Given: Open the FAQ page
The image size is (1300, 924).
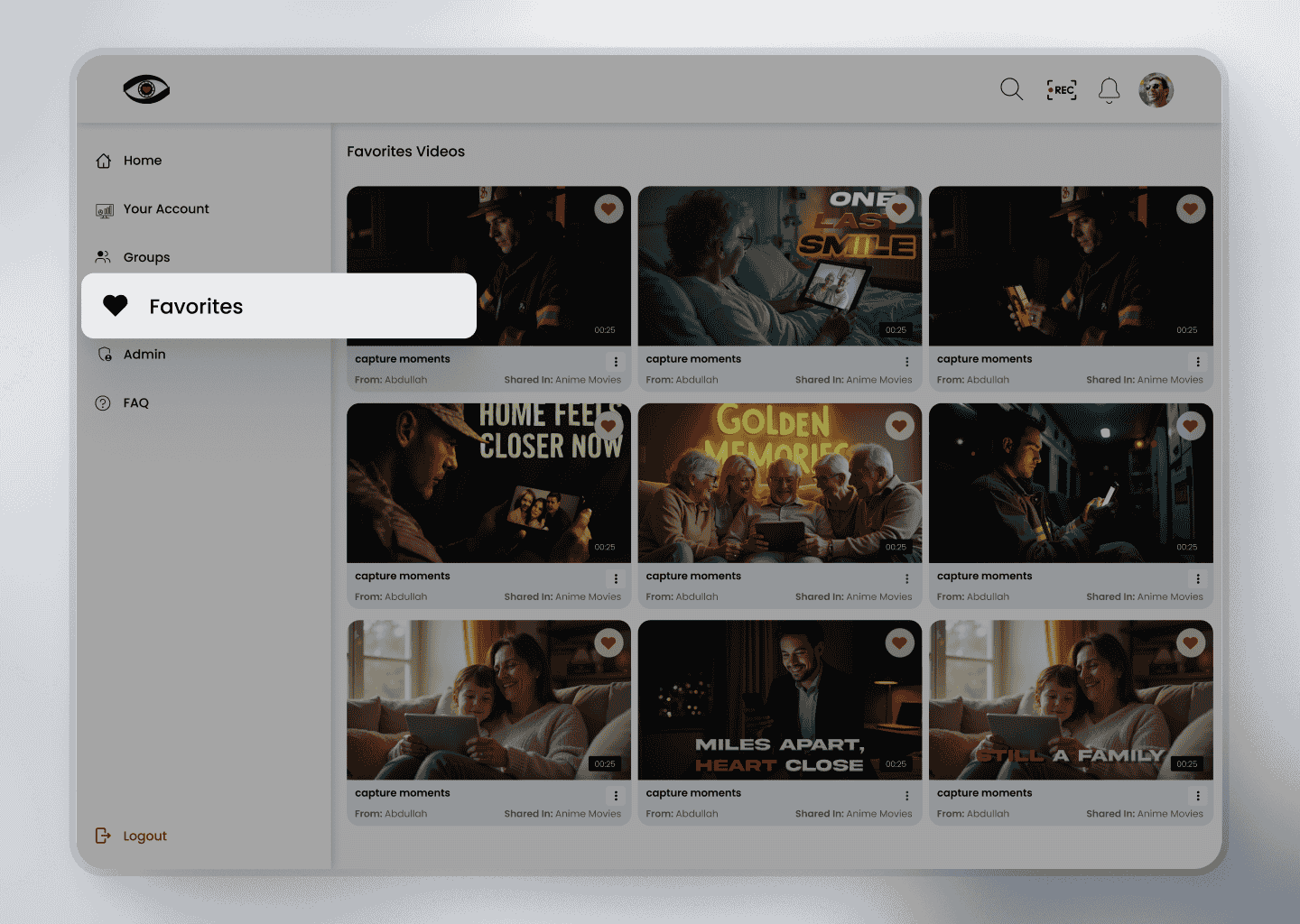Looking at the screenshot, I should pyautogui.click(x=135, y=403).
